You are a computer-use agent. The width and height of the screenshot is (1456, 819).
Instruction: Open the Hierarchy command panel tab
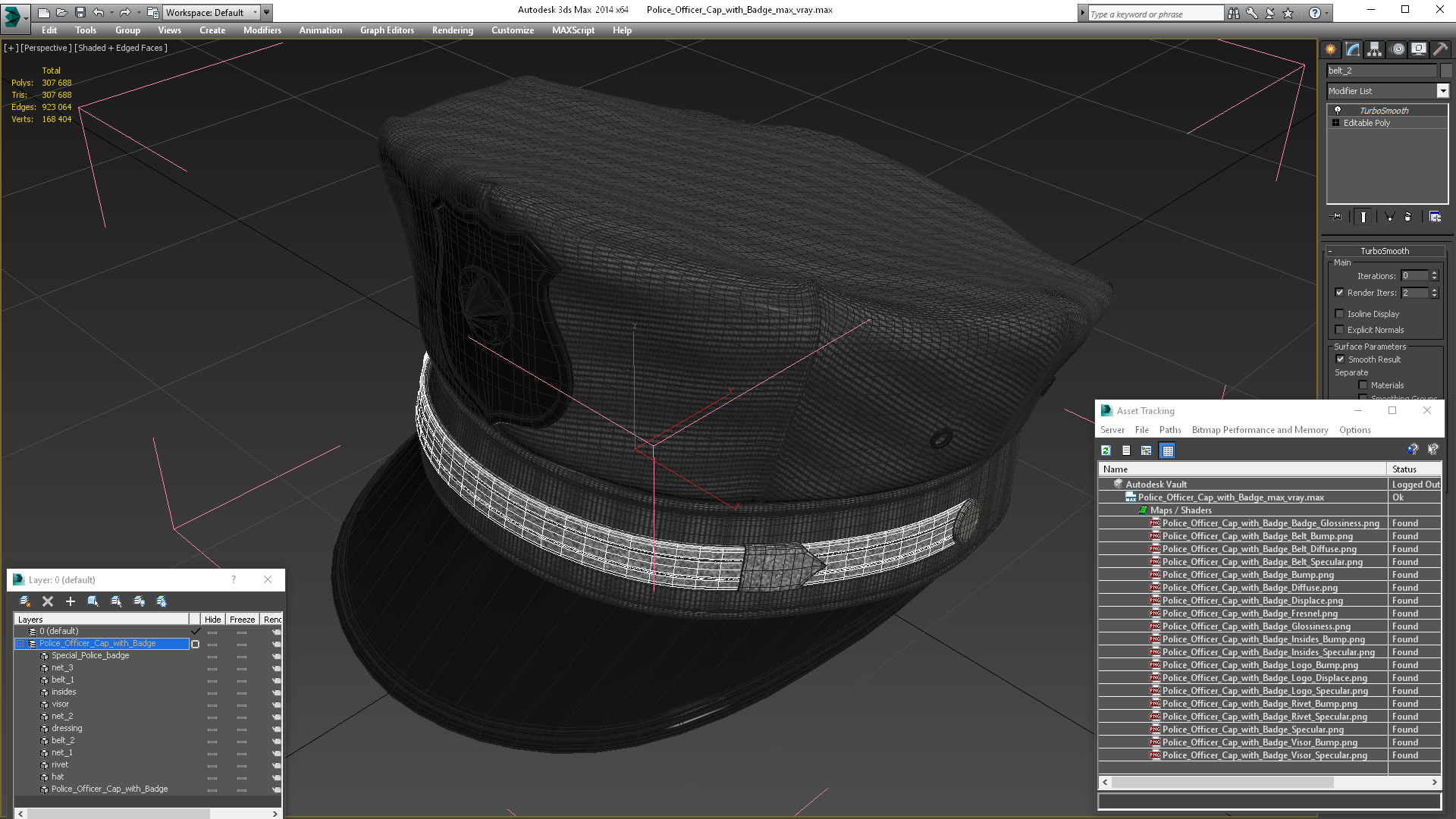point(1374,49)
